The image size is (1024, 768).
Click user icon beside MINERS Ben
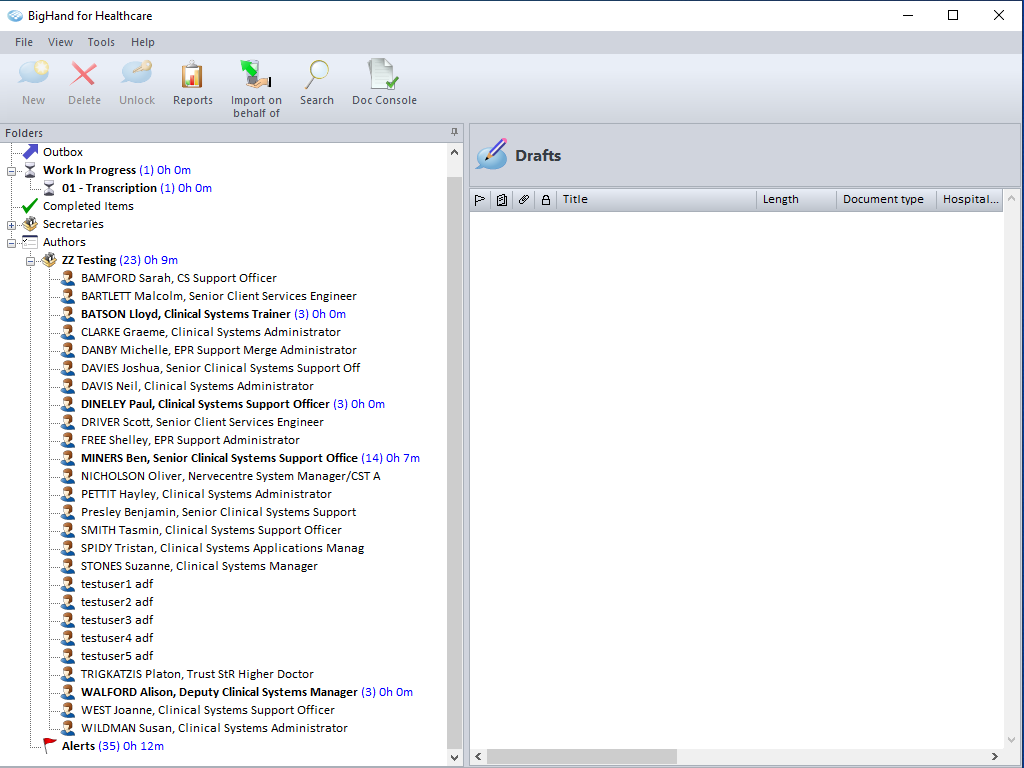pyautogui.click(x=68, y=458)
